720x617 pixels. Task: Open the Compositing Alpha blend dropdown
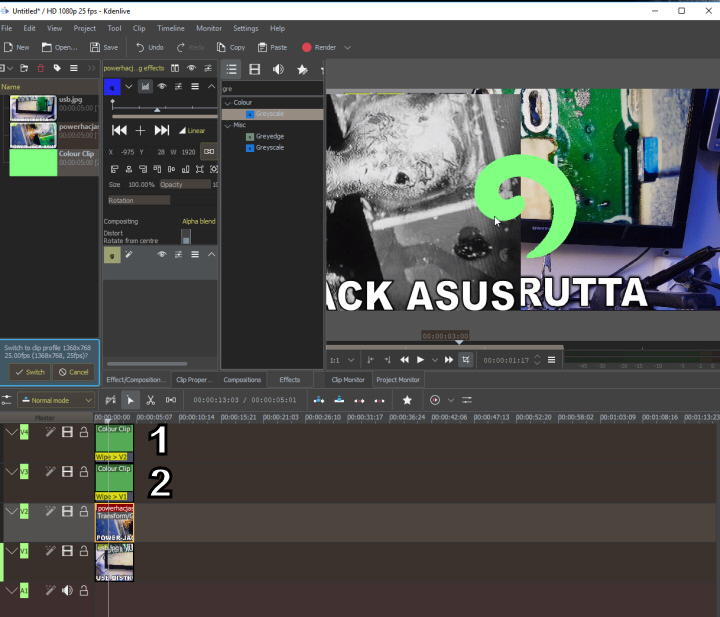point(198,221)
